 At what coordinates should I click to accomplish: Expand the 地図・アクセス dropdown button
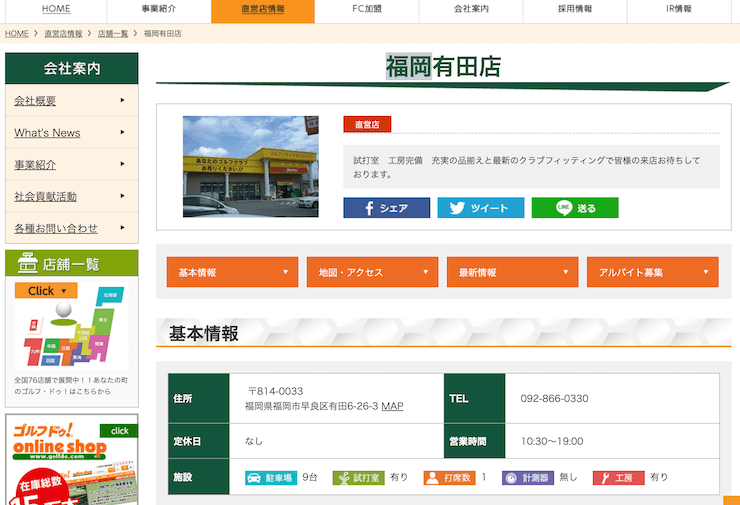pyautogui.click(x=372, y=272)
